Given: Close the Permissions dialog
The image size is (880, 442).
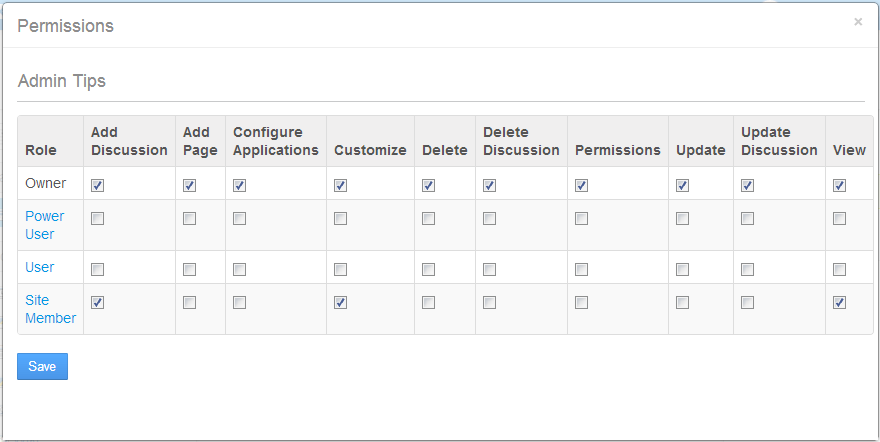Looking at the screenshot, I should click(x=858, y=22).
